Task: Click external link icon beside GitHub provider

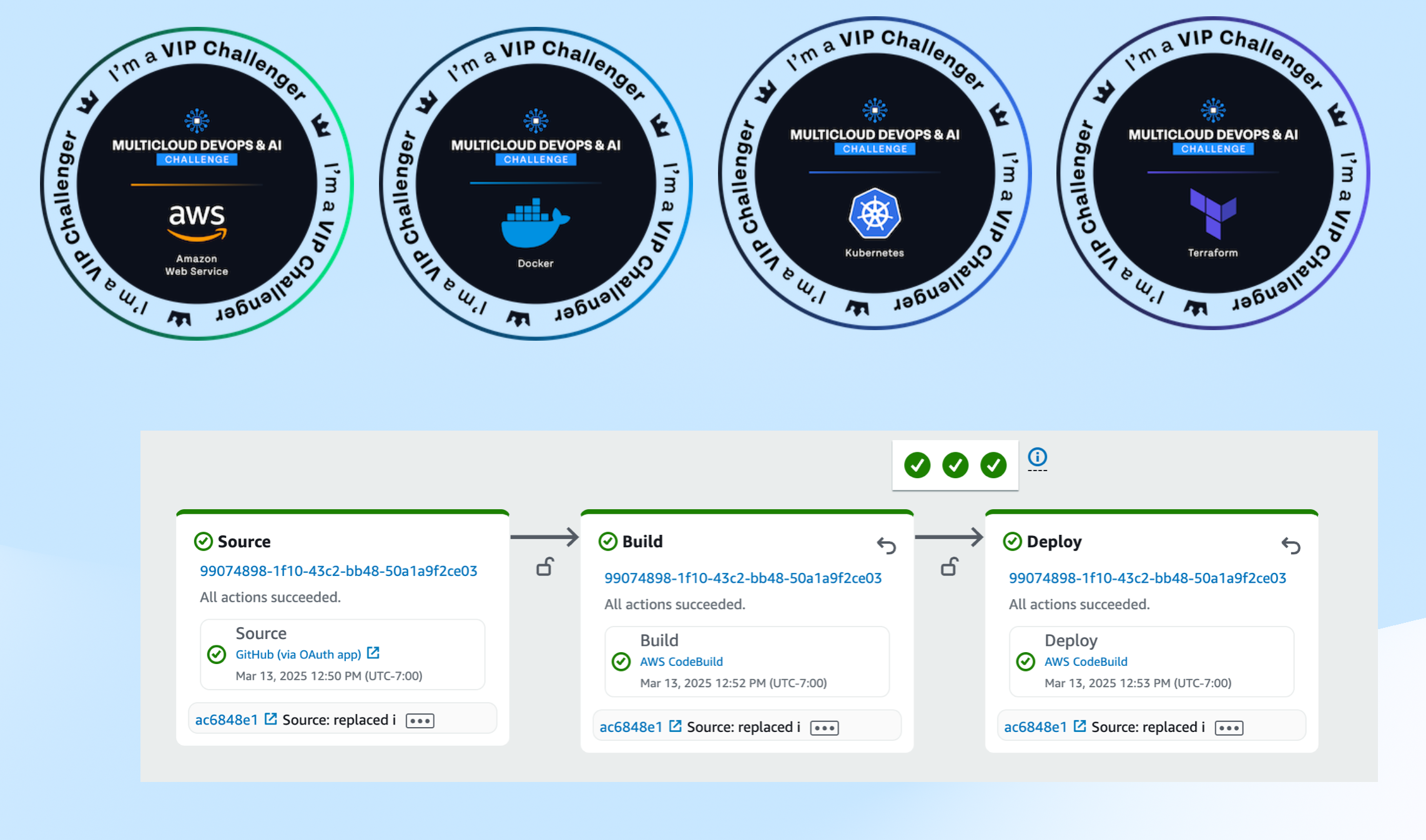Action: (373, 653)
